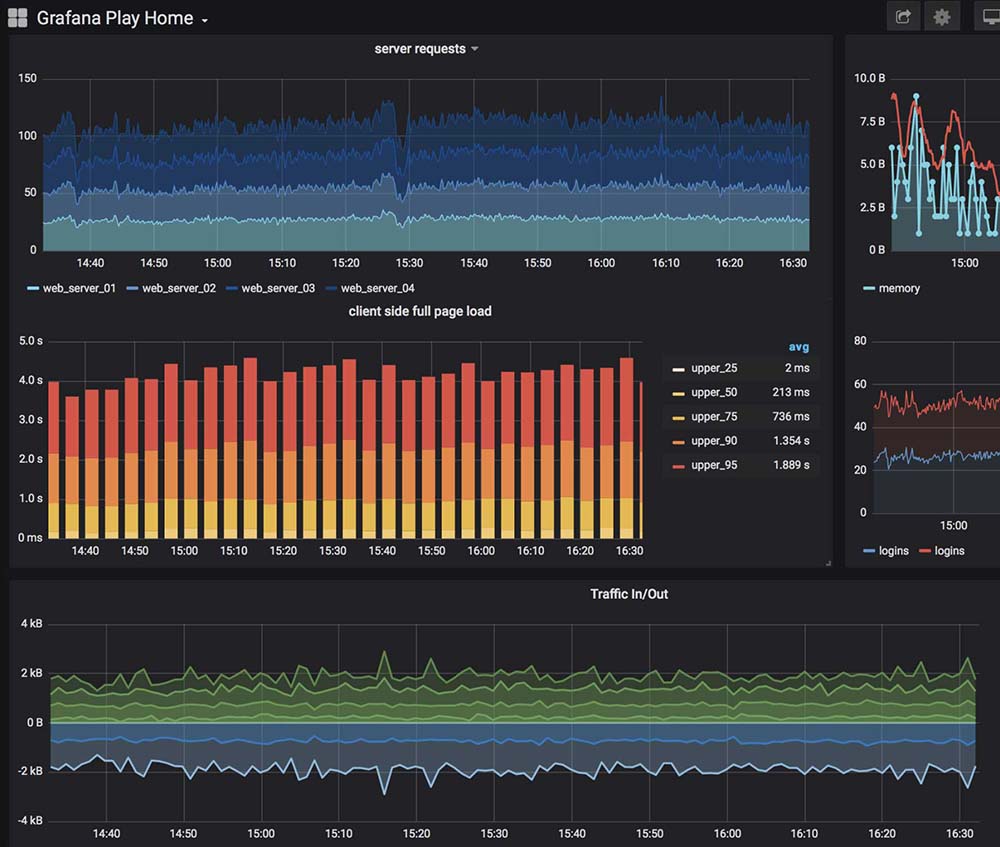Open the share dashboard icon
The height and width of the screenshot is (847, 1000).
click(x=903, y=17)
